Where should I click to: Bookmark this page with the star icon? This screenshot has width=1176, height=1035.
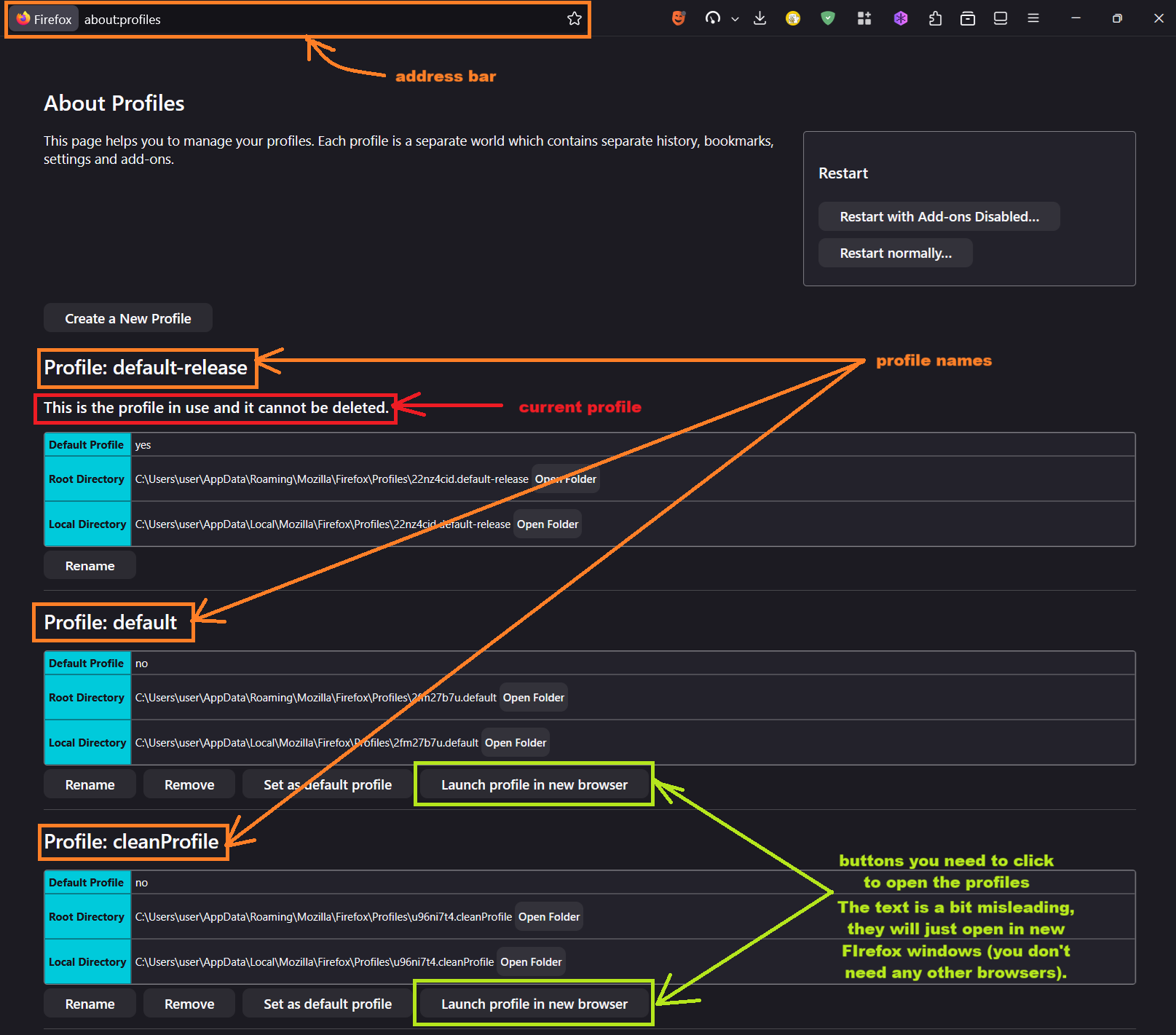[x=575, y=19]
